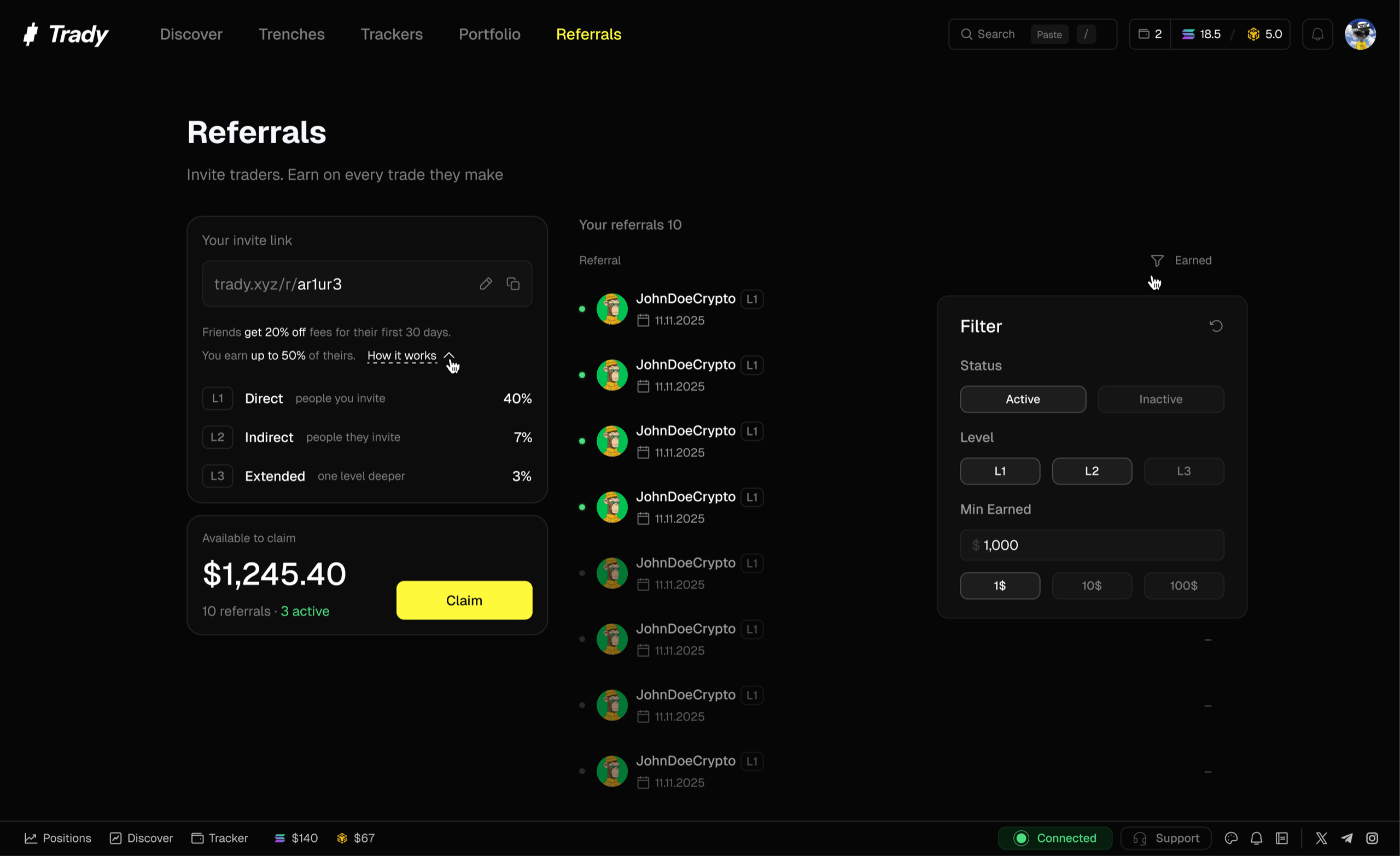Open Positions in the bottom bar

coord(57,838)
